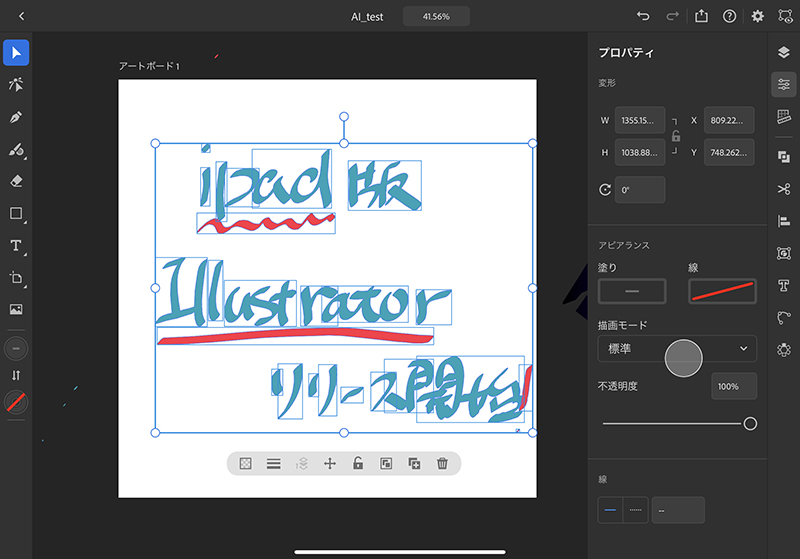Open the Help question mark

coord(730,16)
